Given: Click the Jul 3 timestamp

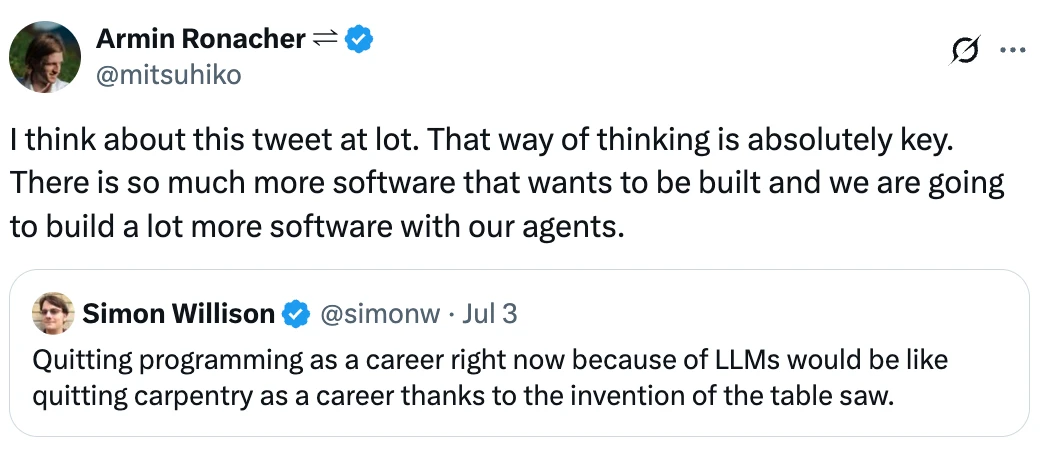Looking at the screenshot, I should point(490,314).
